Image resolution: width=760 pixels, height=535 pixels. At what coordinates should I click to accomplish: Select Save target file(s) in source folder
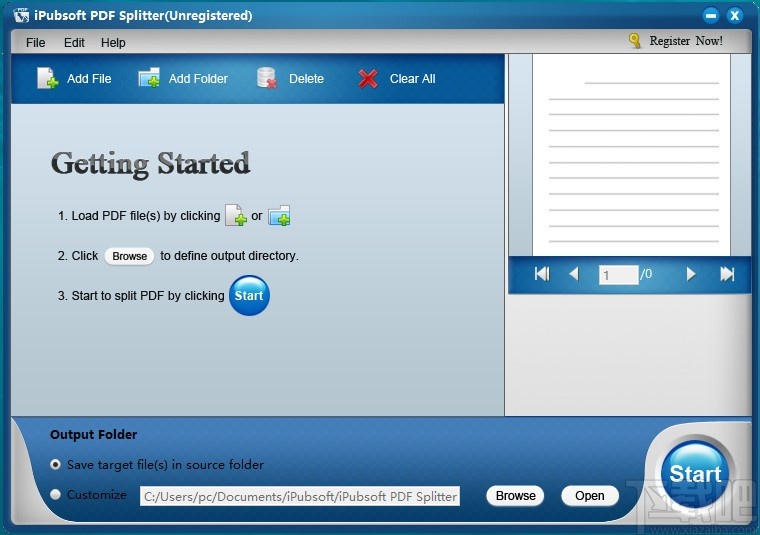click(x=55, y=464)
